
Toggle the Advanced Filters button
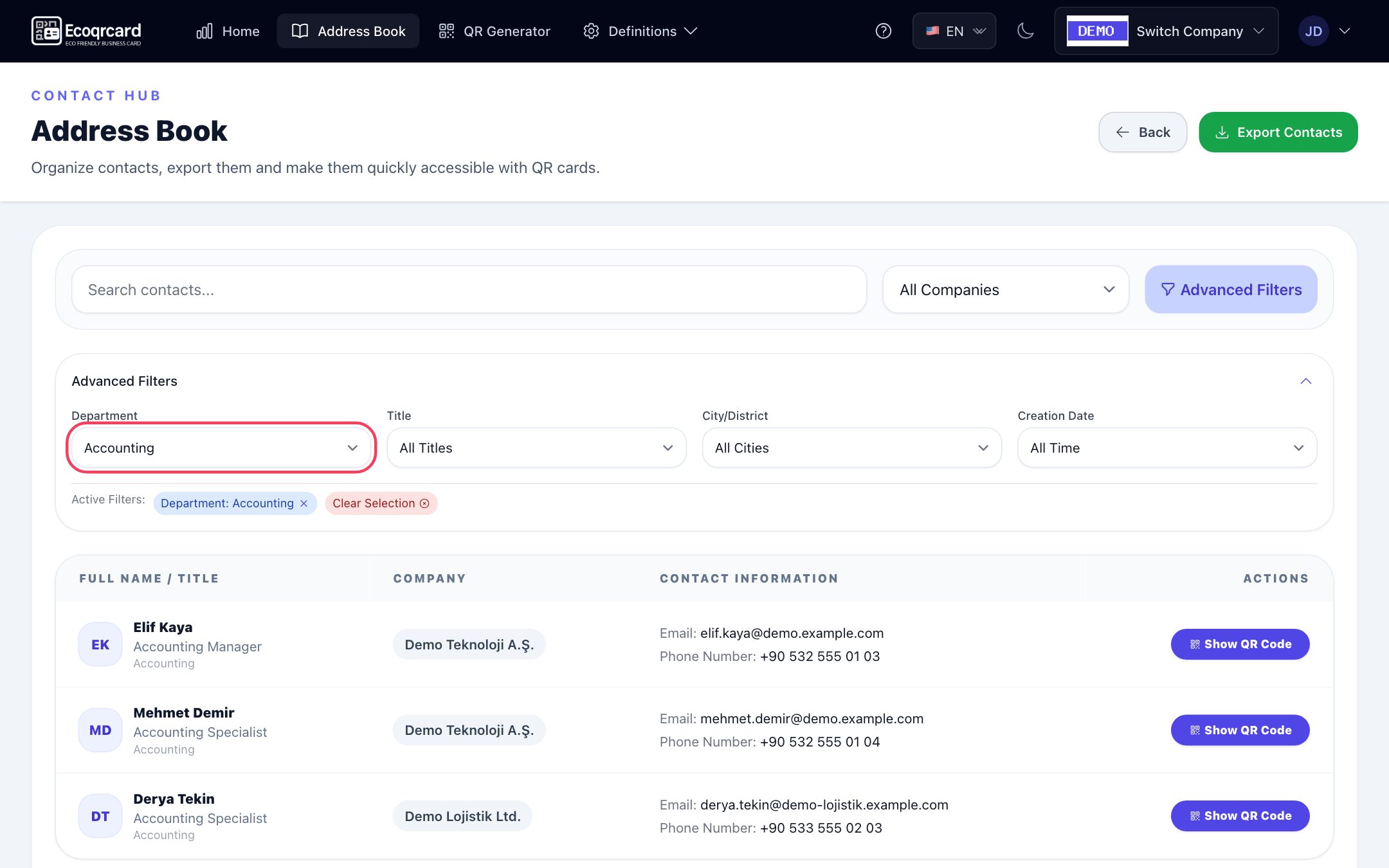pyautogui.click(x=1231, y=289)
